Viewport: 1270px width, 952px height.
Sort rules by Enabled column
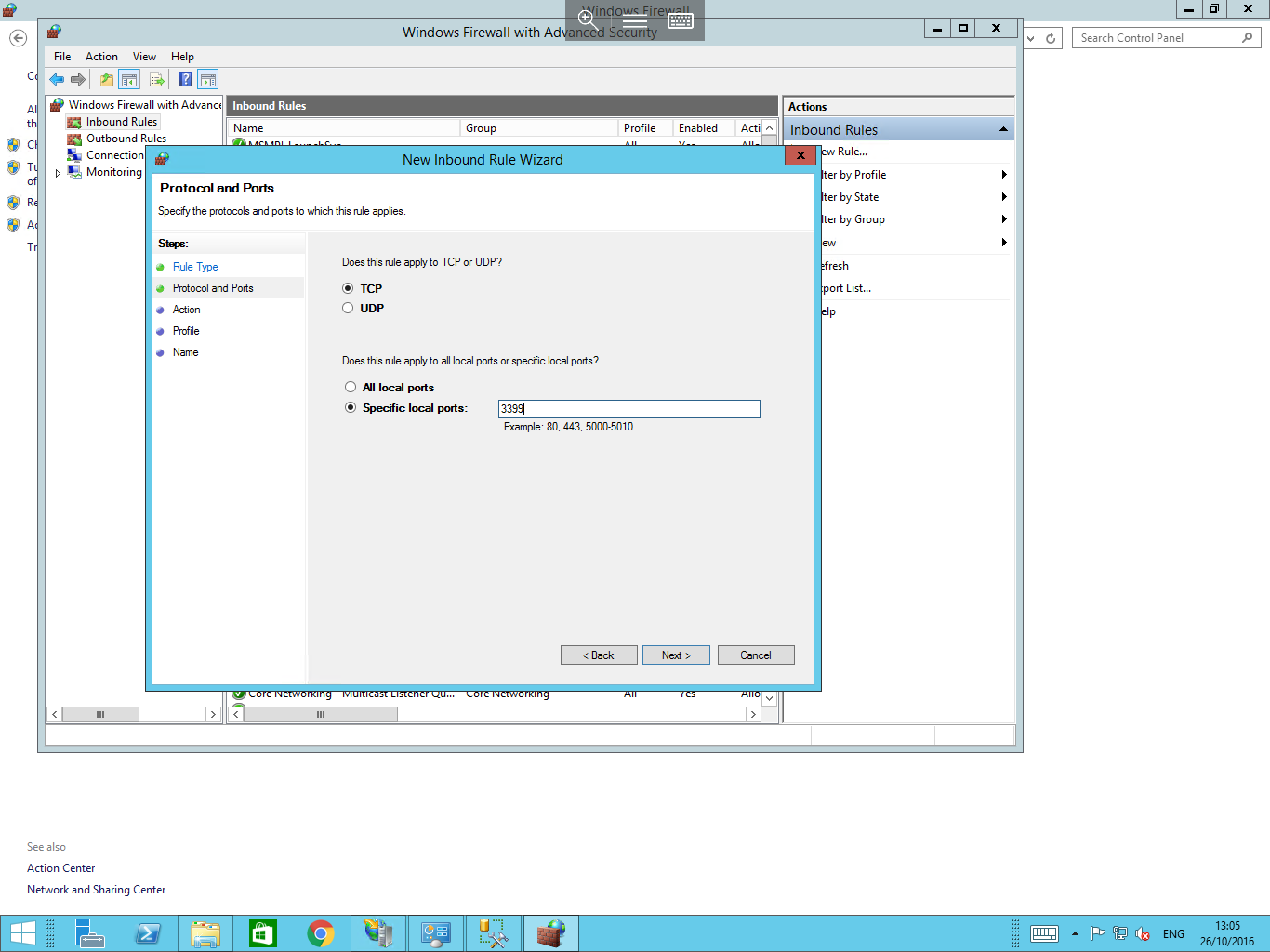[x=703, y=127]
